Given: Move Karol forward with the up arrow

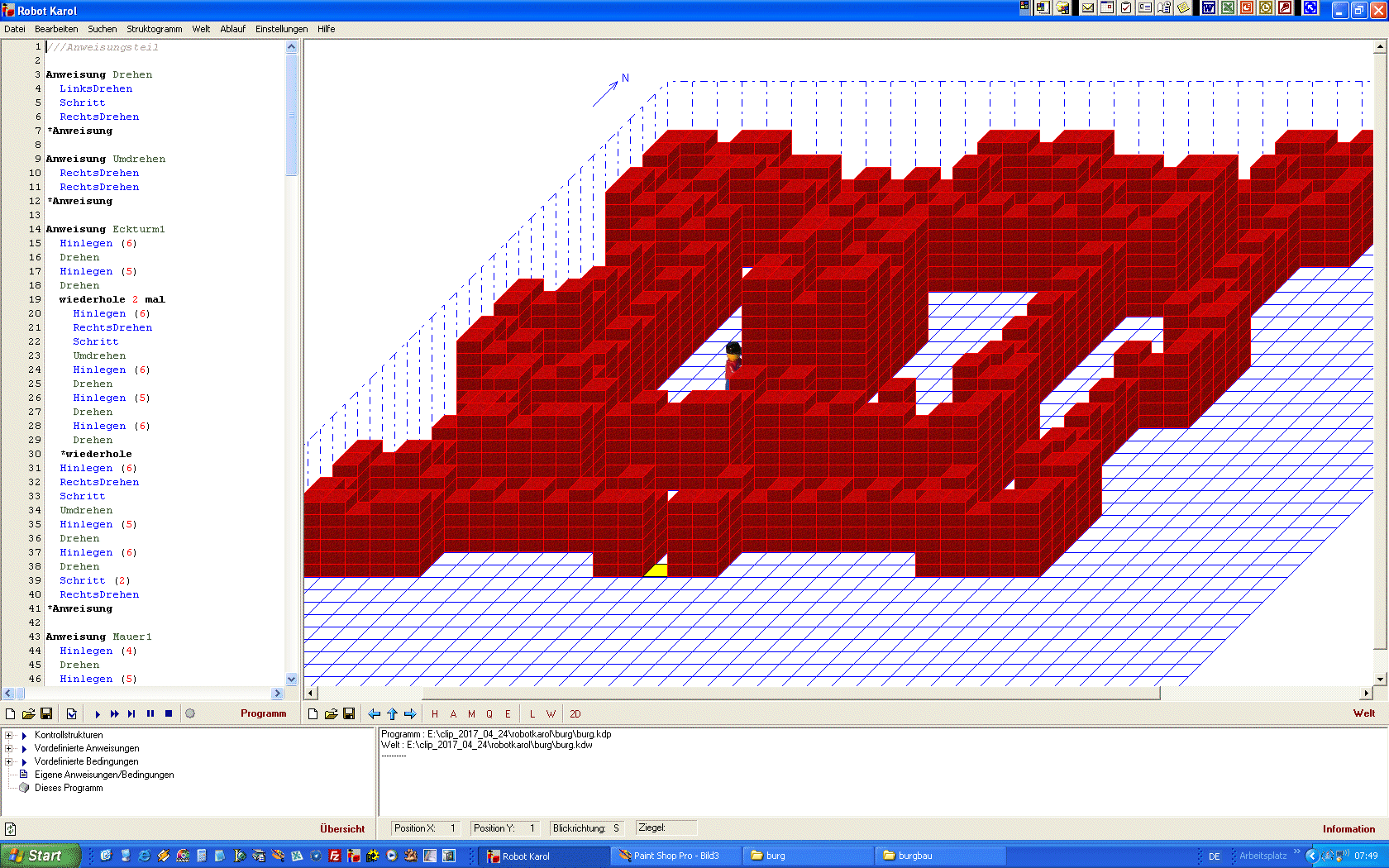Looking at the screenshot, I should [392, 713].
